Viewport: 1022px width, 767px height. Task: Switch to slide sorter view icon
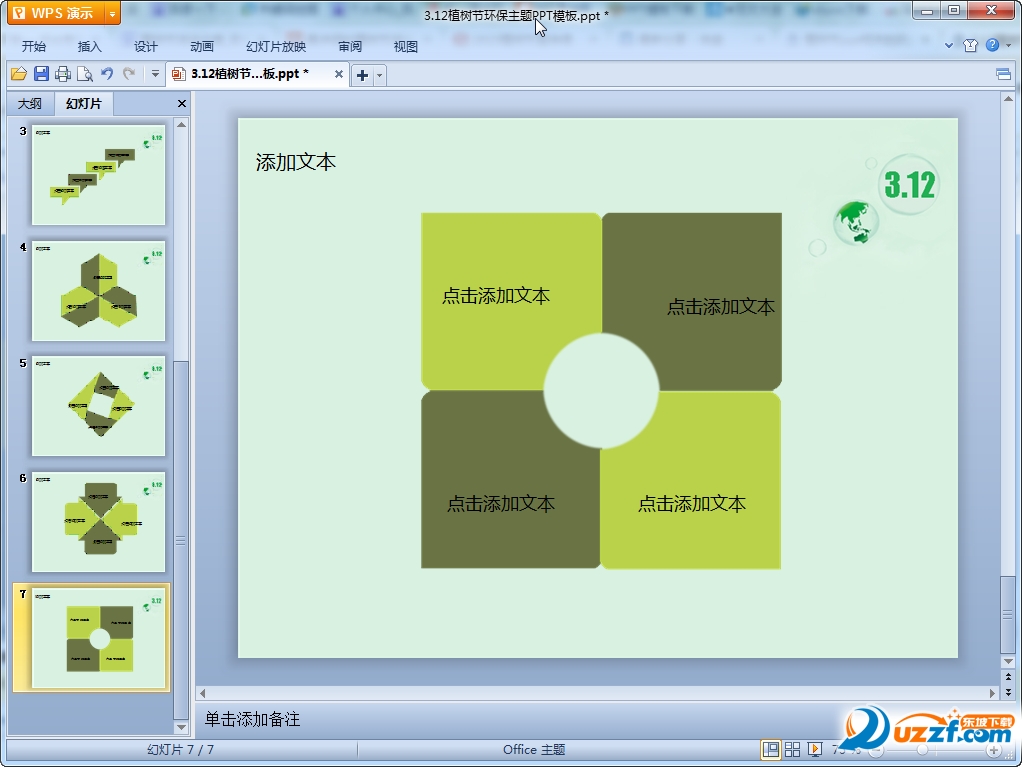pos(793,750)
